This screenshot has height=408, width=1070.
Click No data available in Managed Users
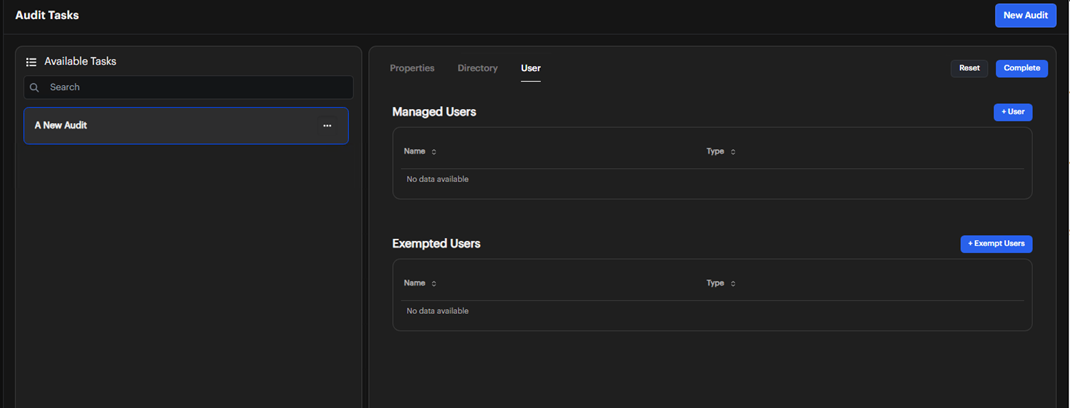(437, 179)
